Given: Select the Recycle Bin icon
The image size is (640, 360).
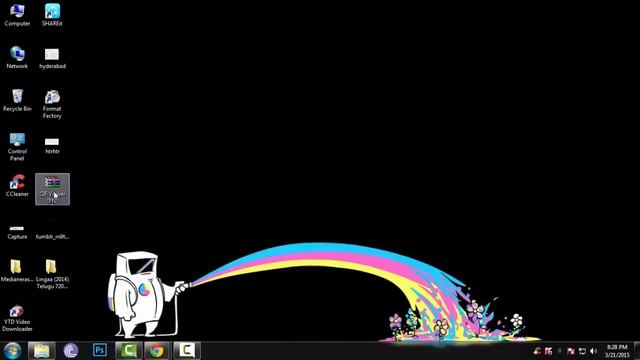Looking at the screenshot, I should [x=17, y=100].
